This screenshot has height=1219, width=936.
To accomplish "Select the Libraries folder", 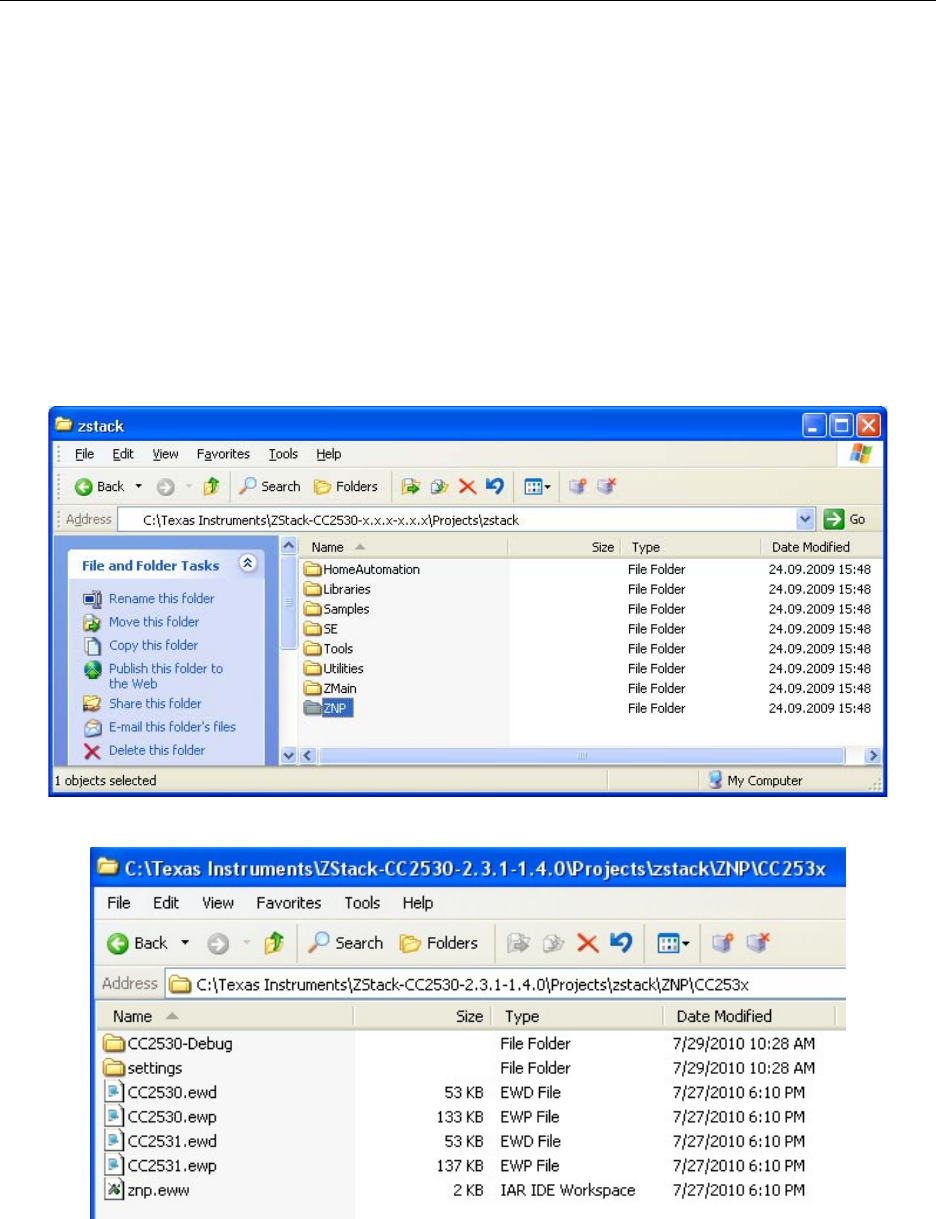I will pyautogui.click(x=338, y=589).
